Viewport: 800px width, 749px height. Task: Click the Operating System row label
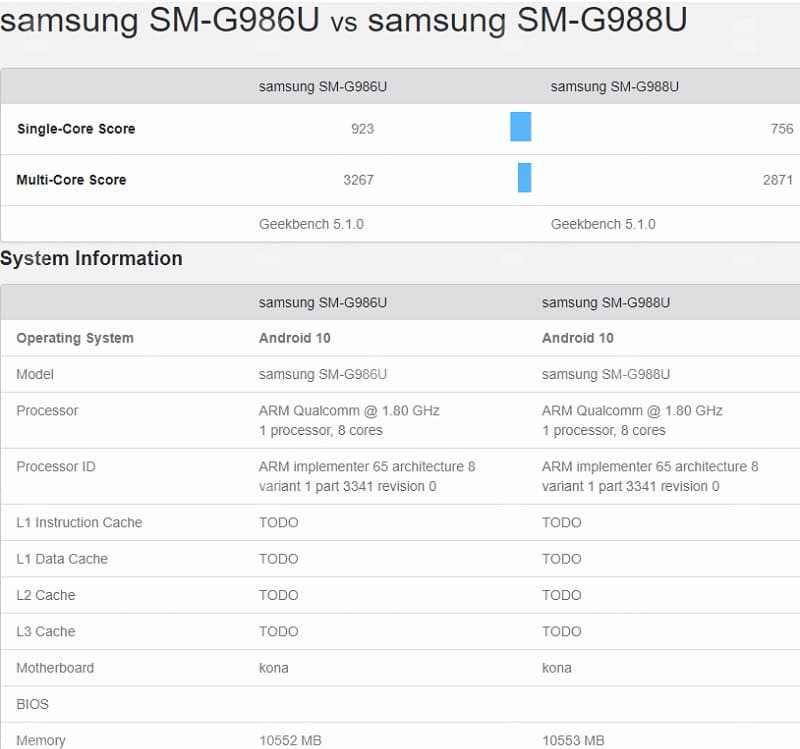75,338
